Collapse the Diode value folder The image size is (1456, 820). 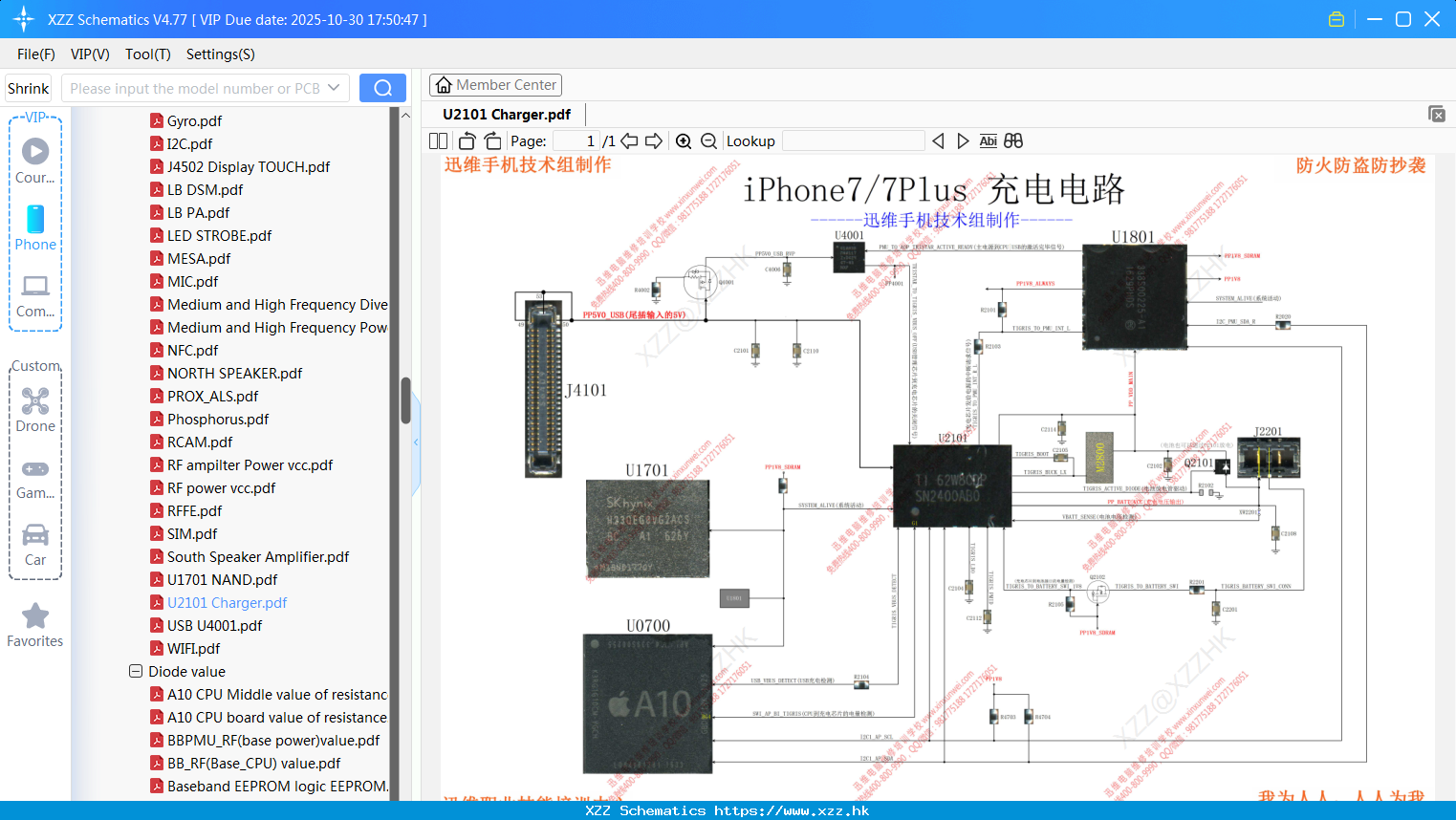pos(136,671)
